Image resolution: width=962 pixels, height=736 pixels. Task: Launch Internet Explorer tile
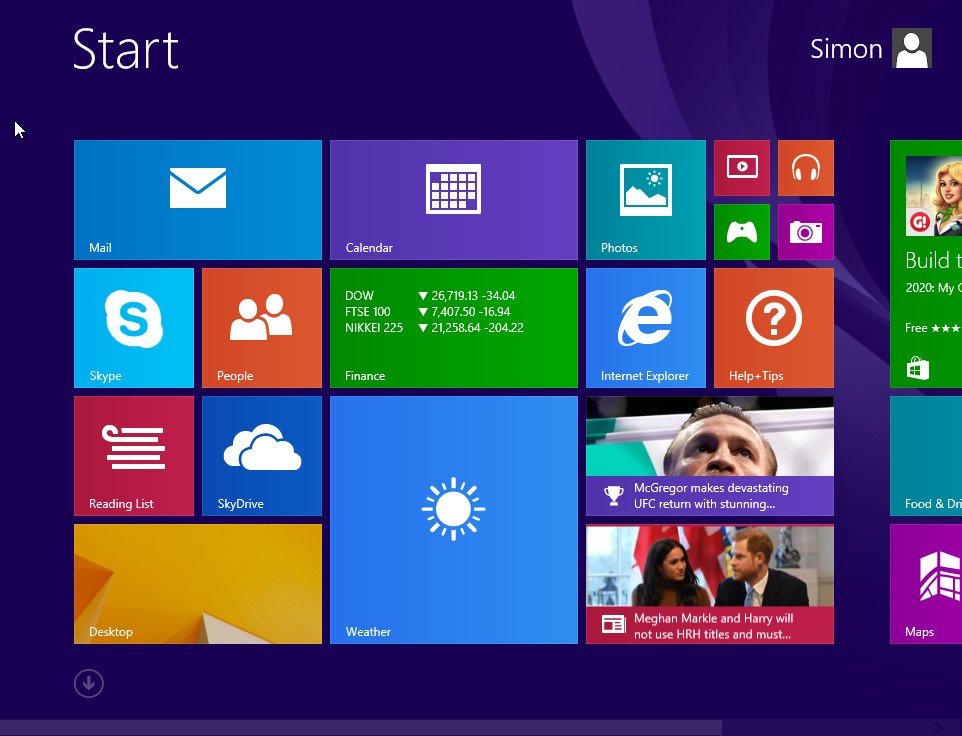click(x=645, y=327)
